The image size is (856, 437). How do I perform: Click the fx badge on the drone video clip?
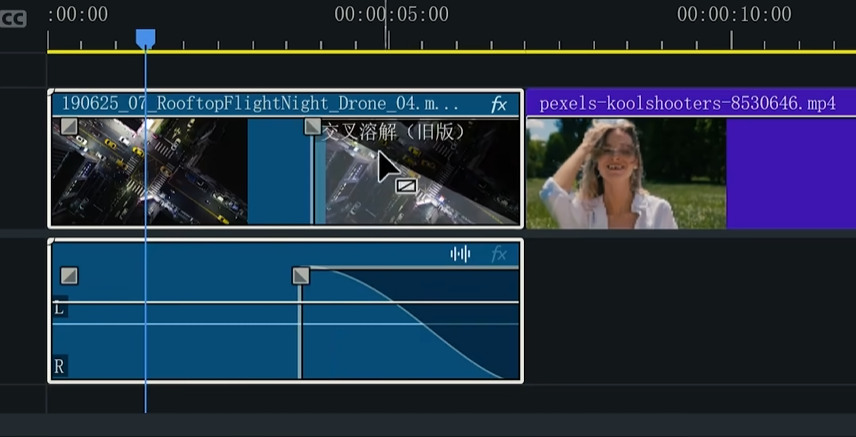tap(499, 104)
